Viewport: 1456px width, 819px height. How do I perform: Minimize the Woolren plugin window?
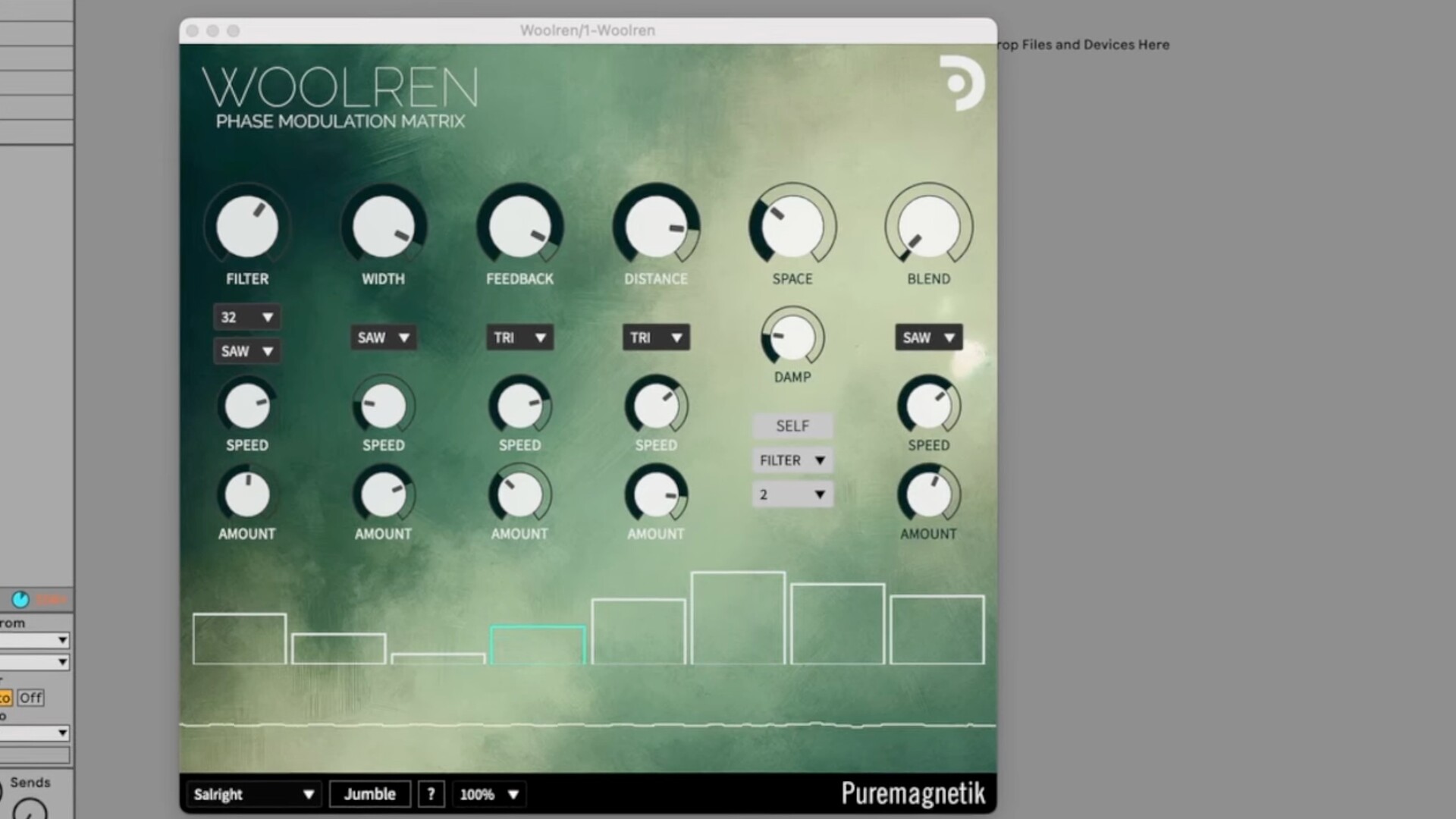[x=213, y=31]
